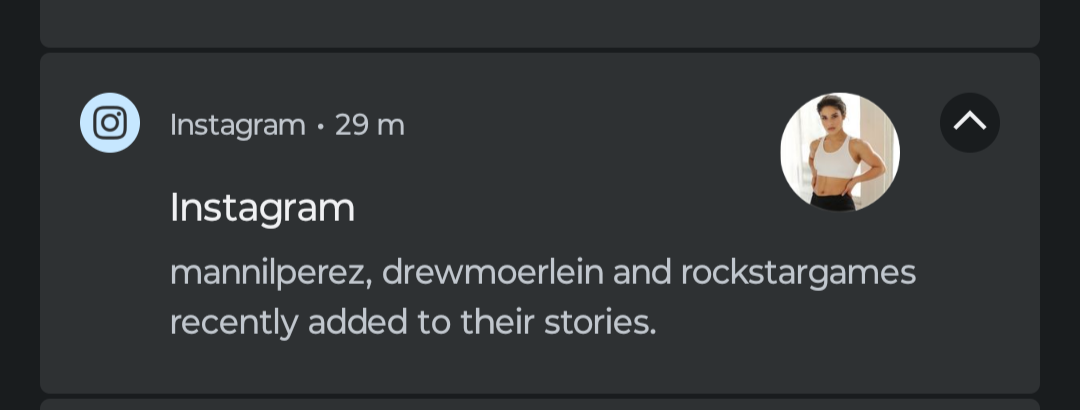Tap the dark margin right of the cards
The height and width of the screenshot is (410, 1080).
1060,205
